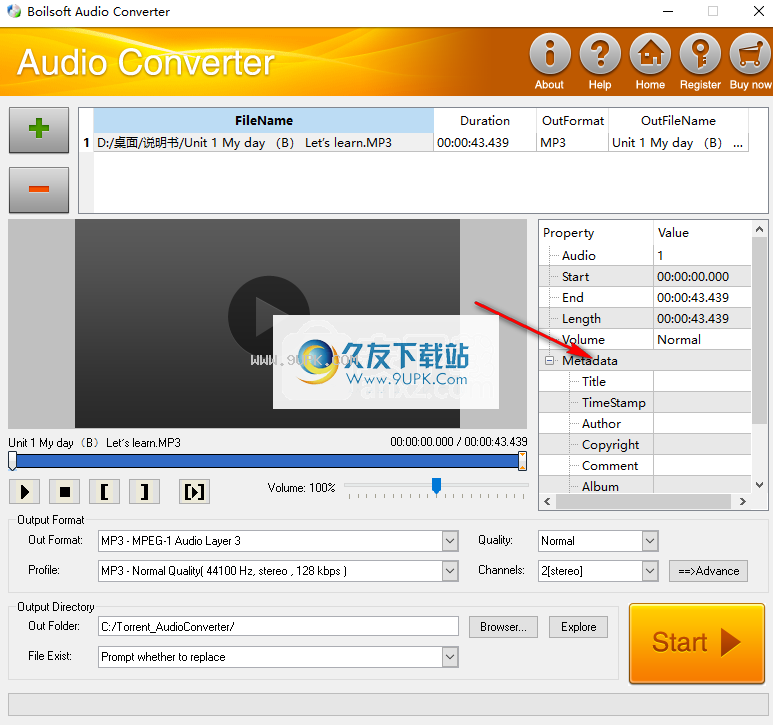
Task: Click the ==>Advance button
Action: click(708, 571)
